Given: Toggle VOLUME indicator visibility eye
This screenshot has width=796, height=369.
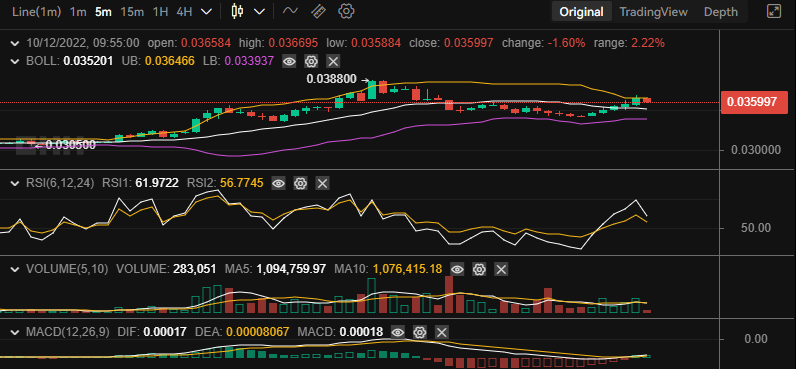Looking at the screenshot, I should 457,270.
